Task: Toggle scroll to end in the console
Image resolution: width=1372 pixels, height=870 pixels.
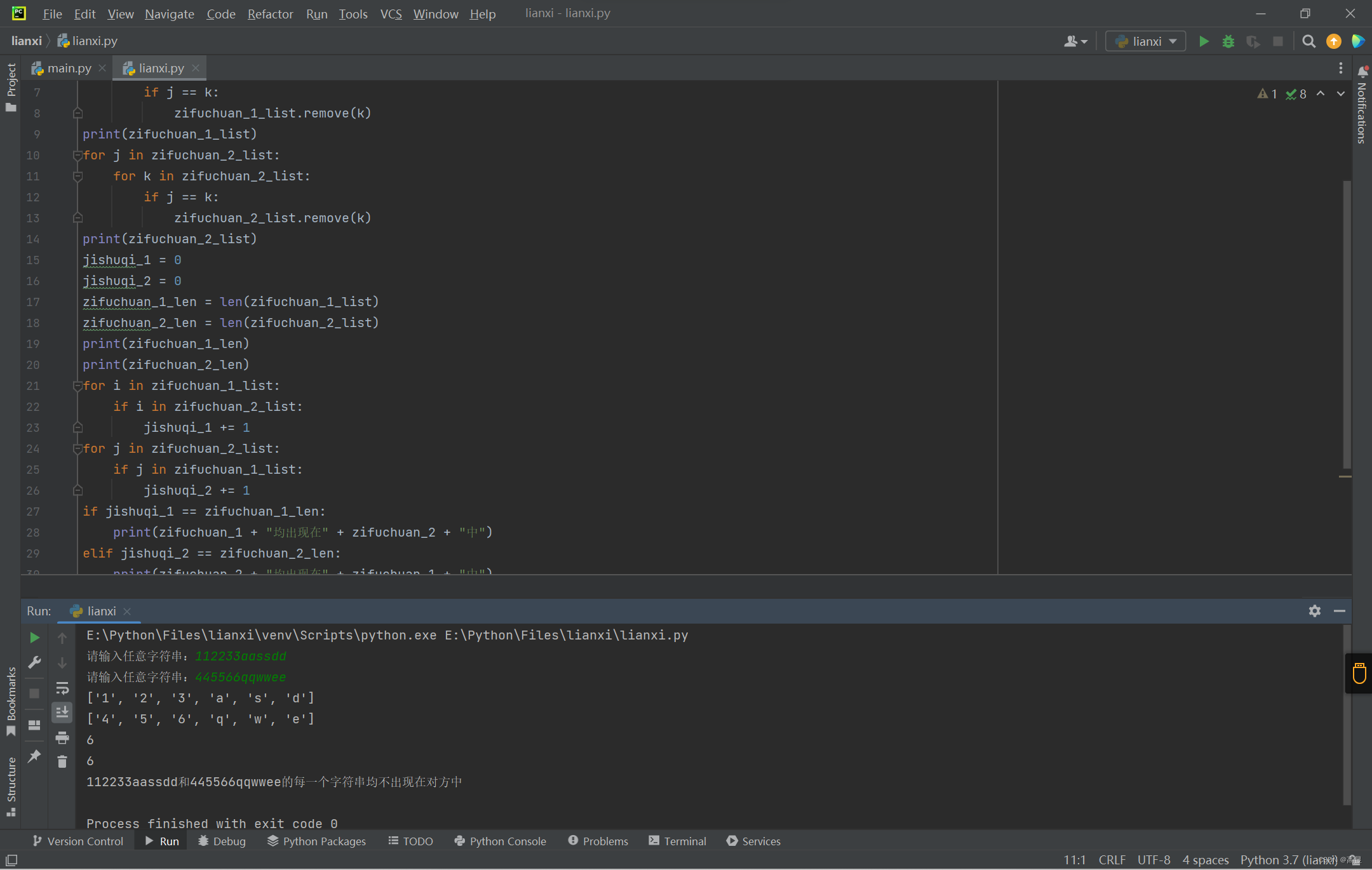Action: tap(62, 713)
